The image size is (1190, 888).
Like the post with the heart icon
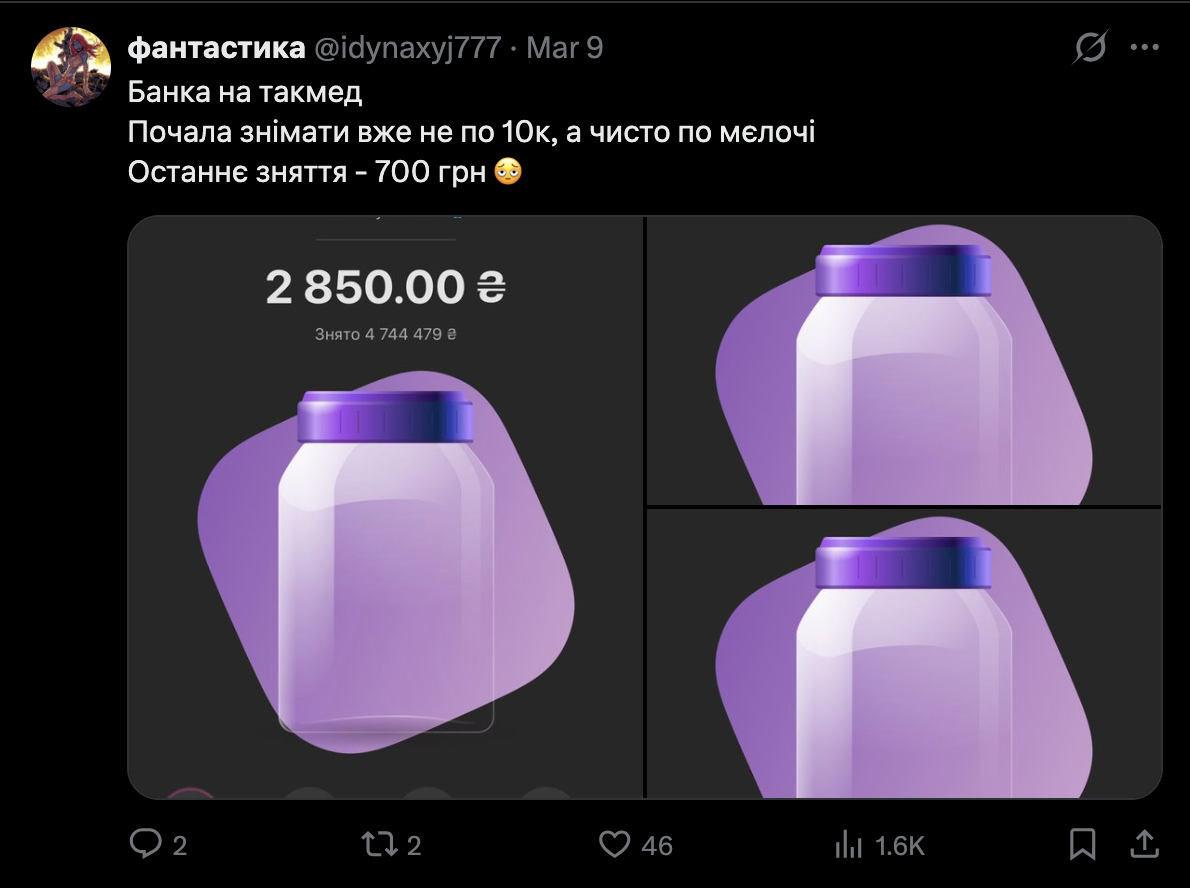[x=614, y=845]
